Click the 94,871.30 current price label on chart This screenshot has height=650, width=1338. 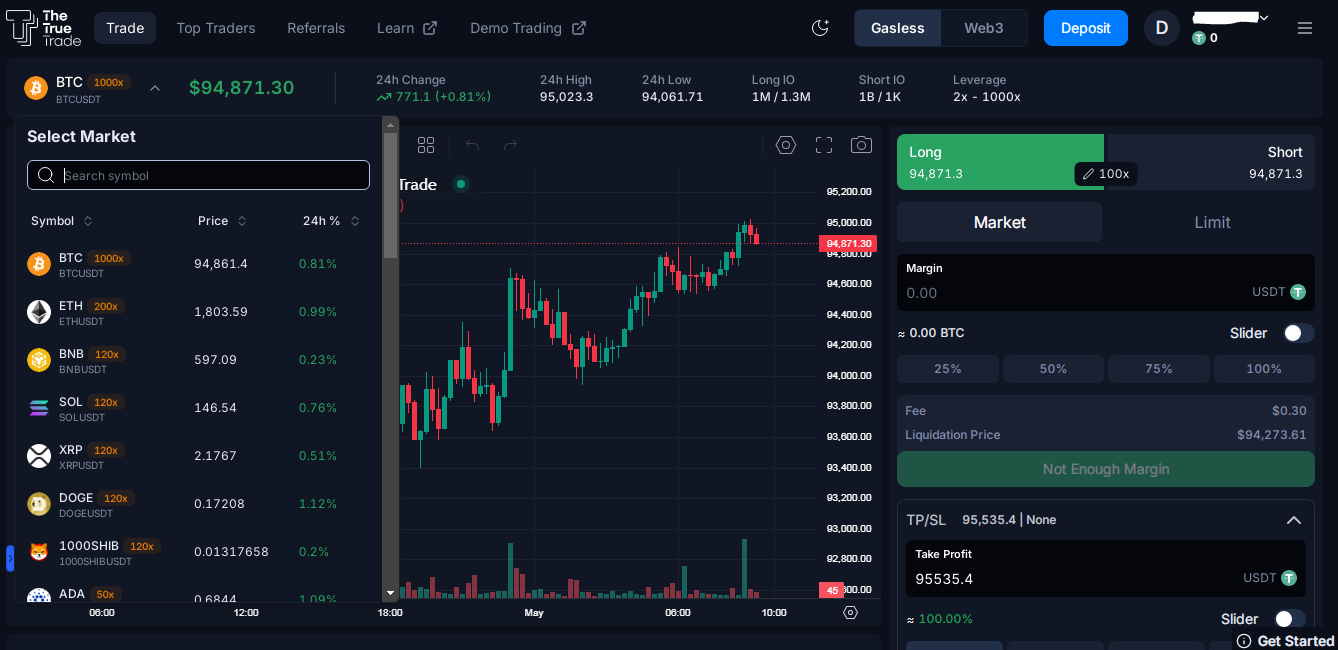pos(848,243)
